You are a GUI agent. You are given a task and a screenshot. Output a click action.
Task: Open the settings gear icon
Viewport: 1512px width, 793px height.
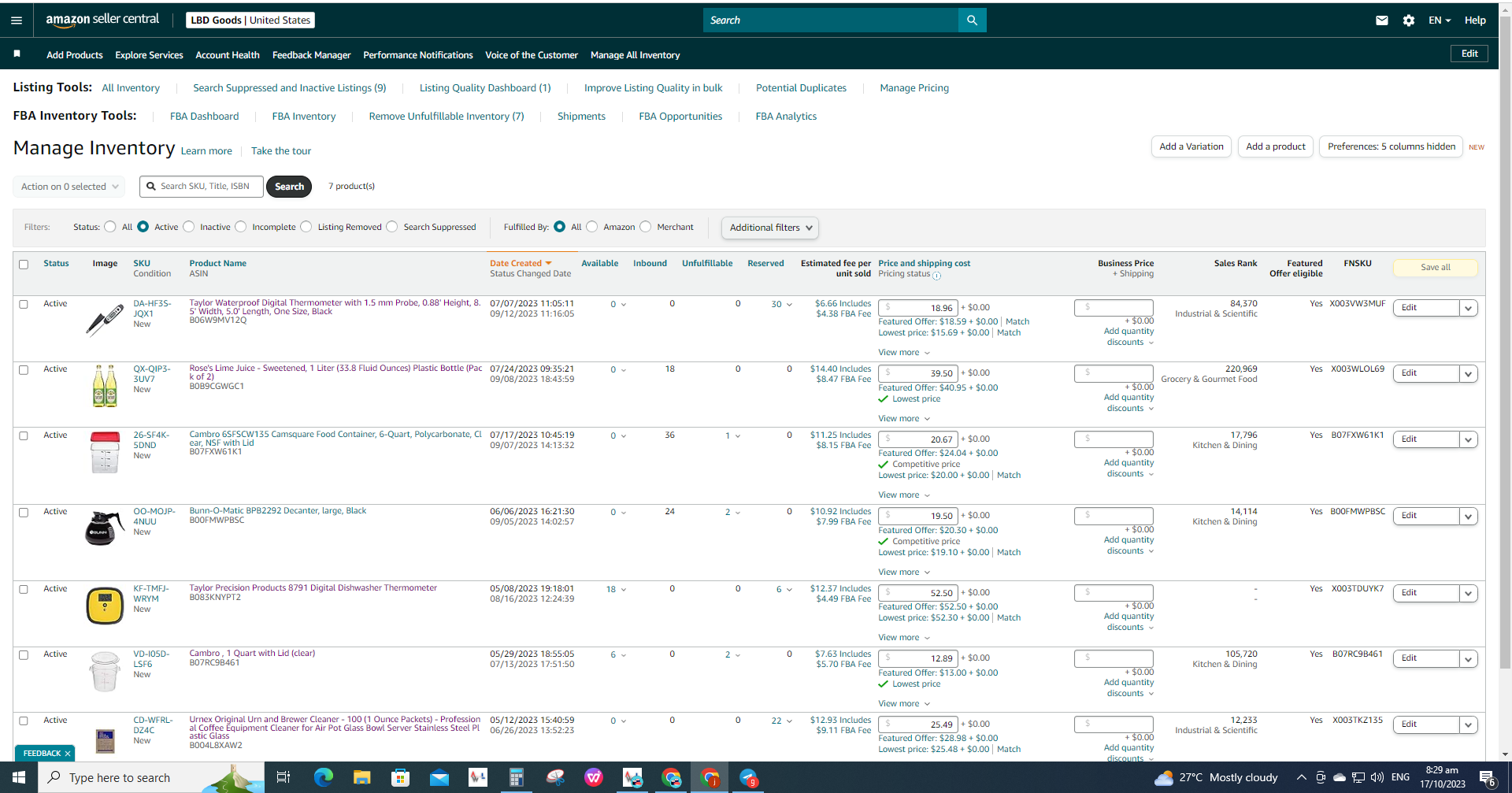click(x=1409, y=20)
